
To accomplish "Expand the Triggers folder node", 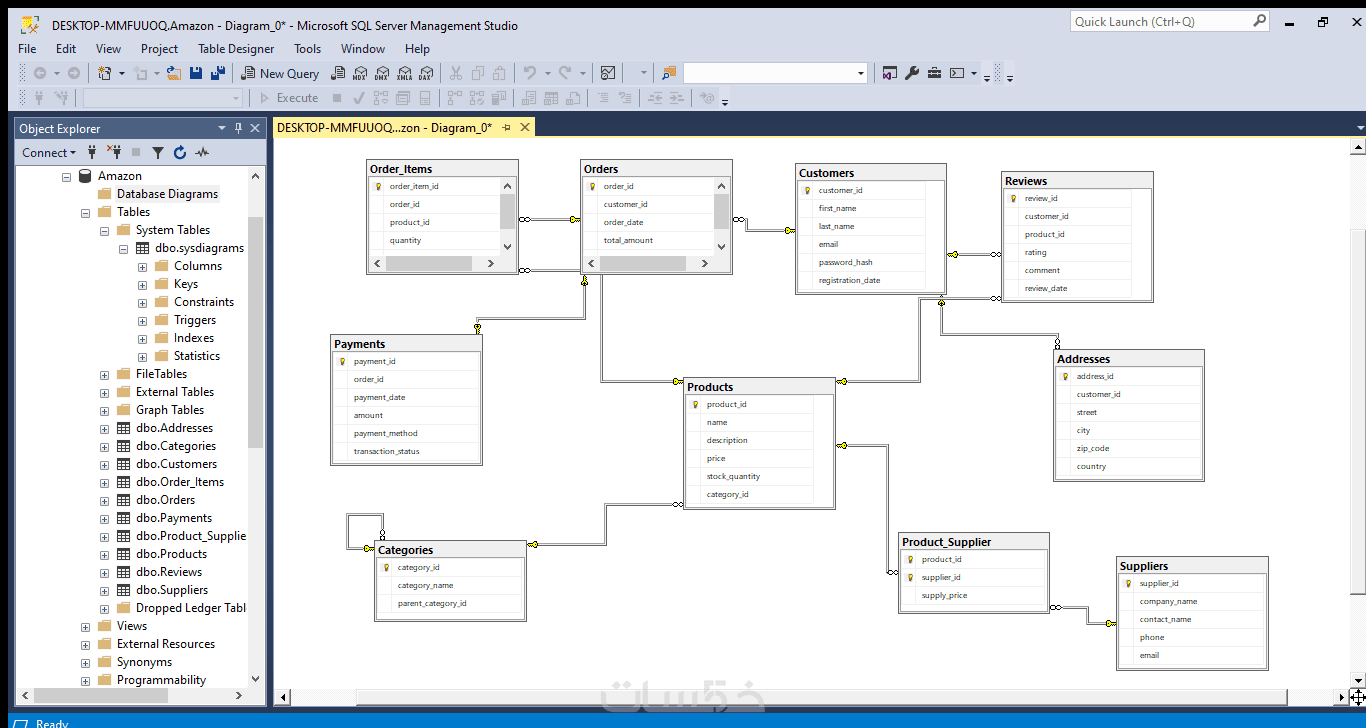I will click(x=143, y=321).
